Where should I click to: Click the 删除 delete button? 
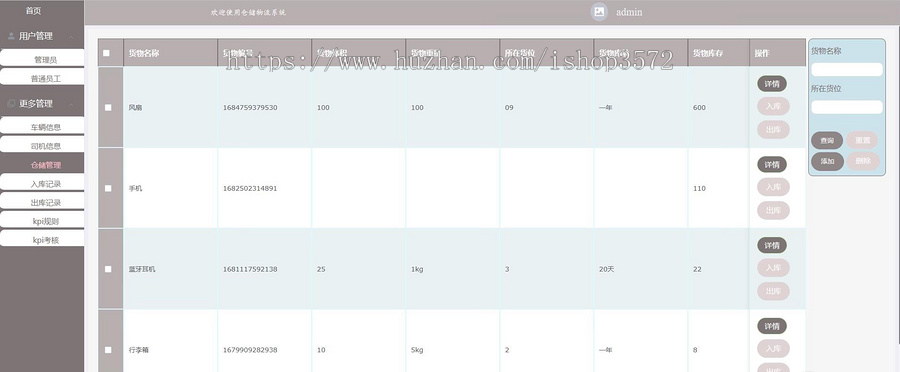[x=863, y=161]
